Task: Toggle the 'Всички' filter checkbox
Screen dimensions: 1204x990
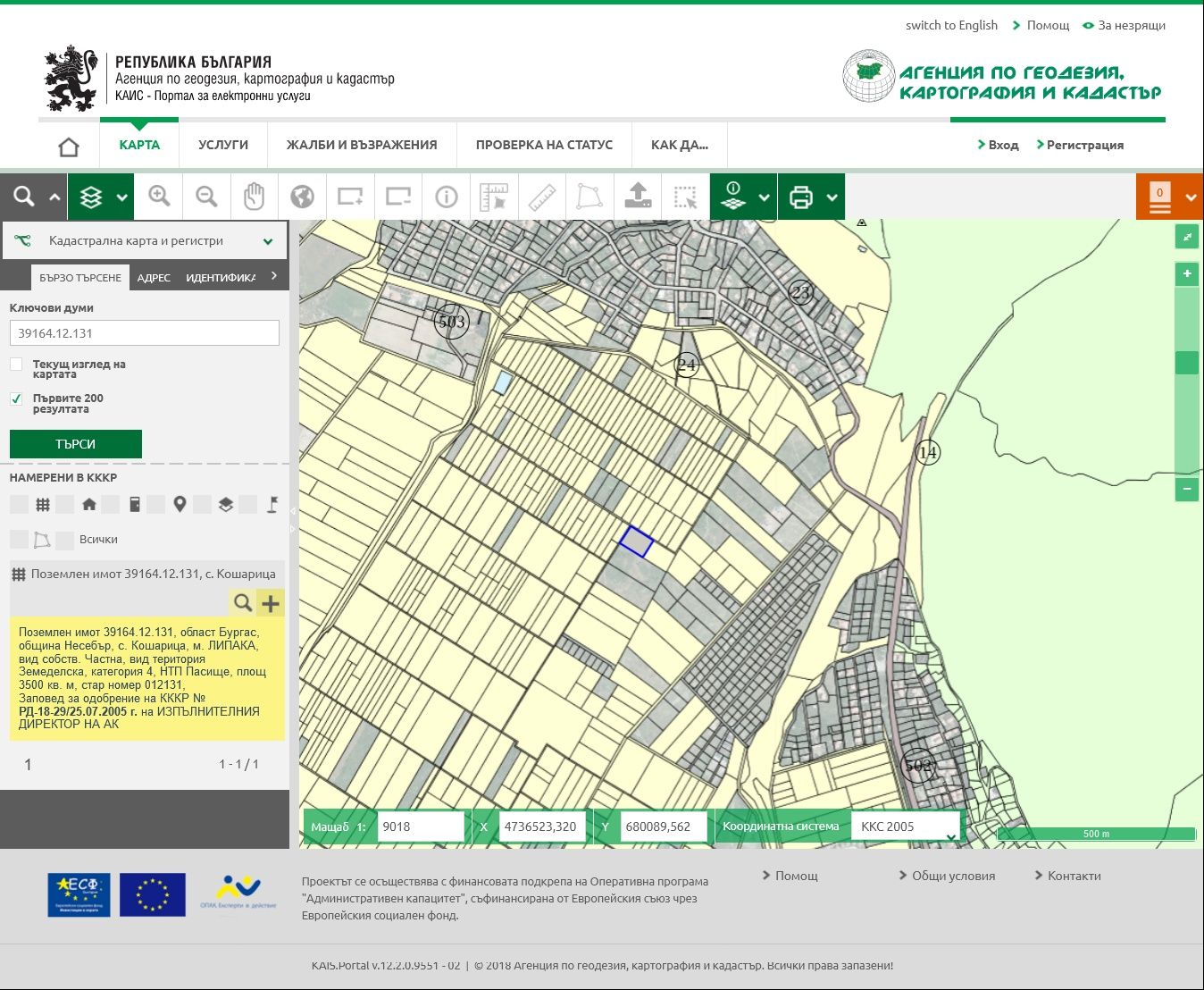Action: tap(64, 540)
